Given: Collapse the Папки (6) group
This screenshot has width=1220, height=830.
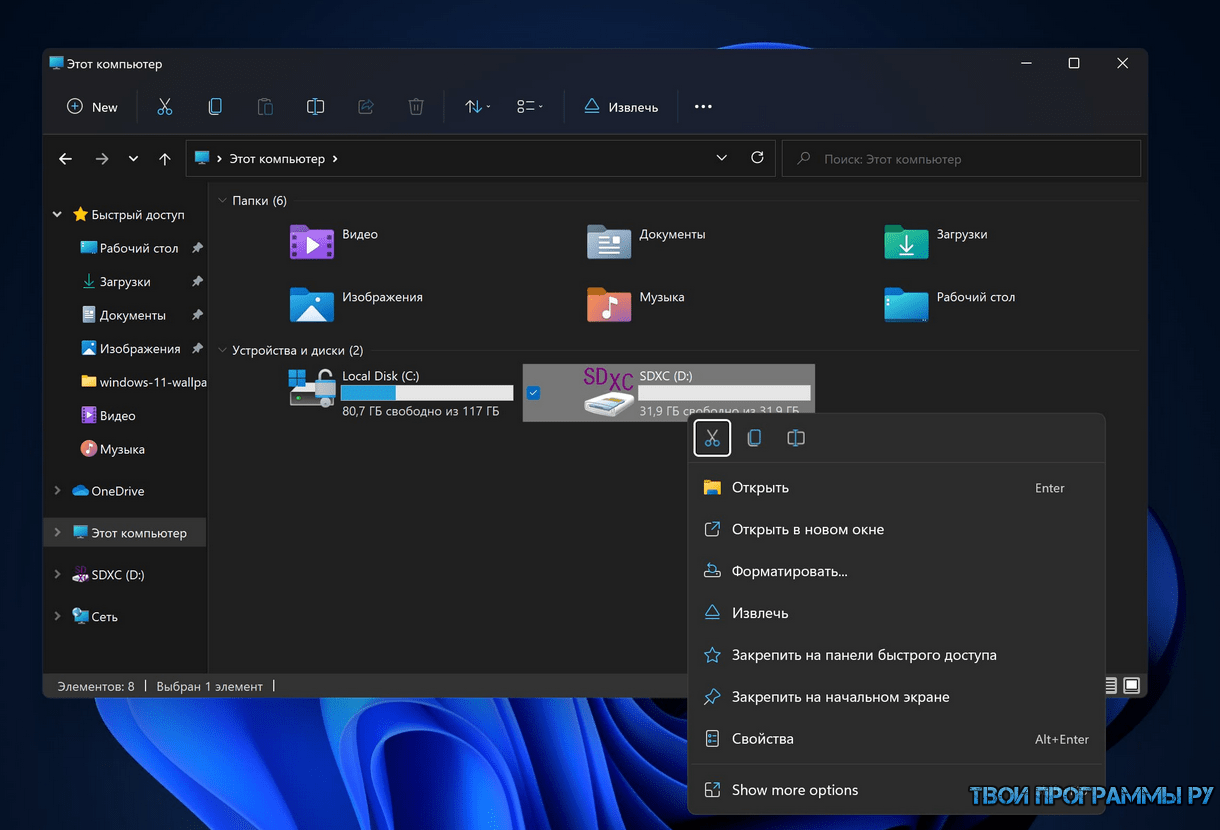Looking at the screenshot, I should [222, 201].
